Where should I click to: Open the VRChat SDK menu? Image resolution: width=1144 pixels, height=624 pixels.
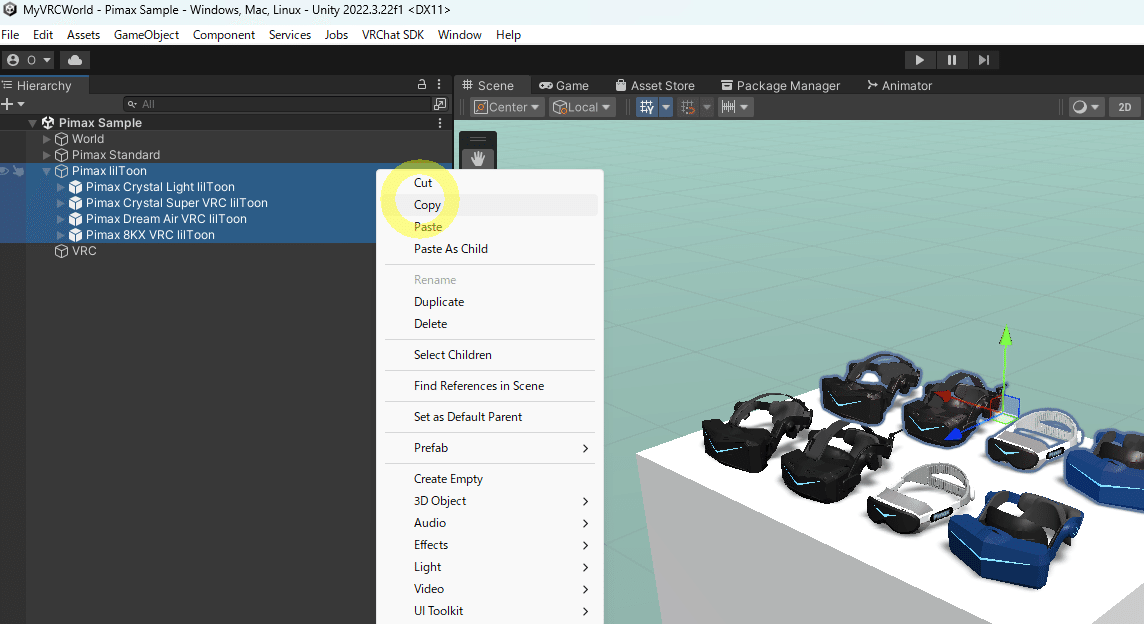pos(393,34)
